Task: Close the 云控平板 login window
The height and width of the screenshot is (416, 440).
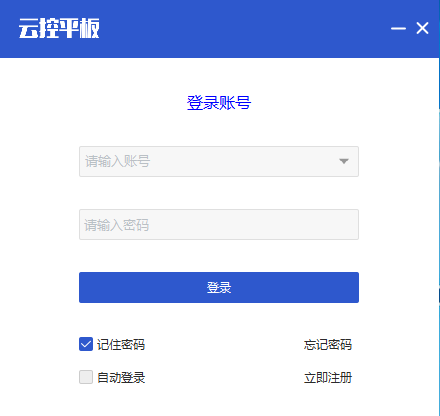Action: (x=422, y=28)
